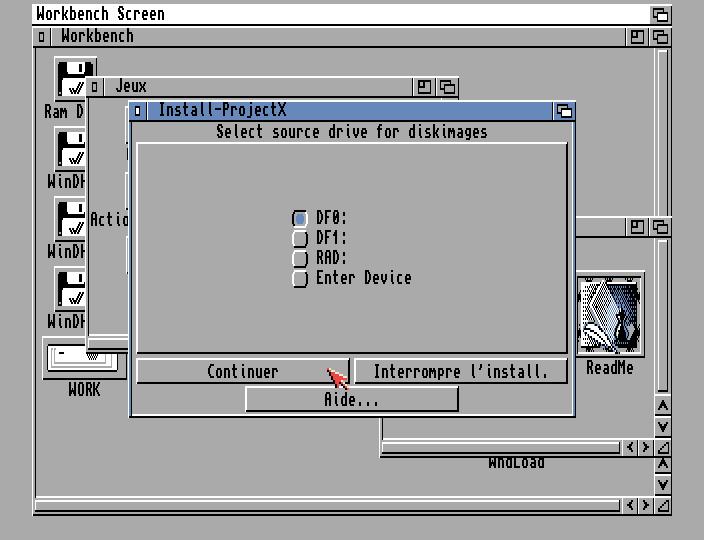
Task: Choose the Enter Device option
Action: (299, 278)
